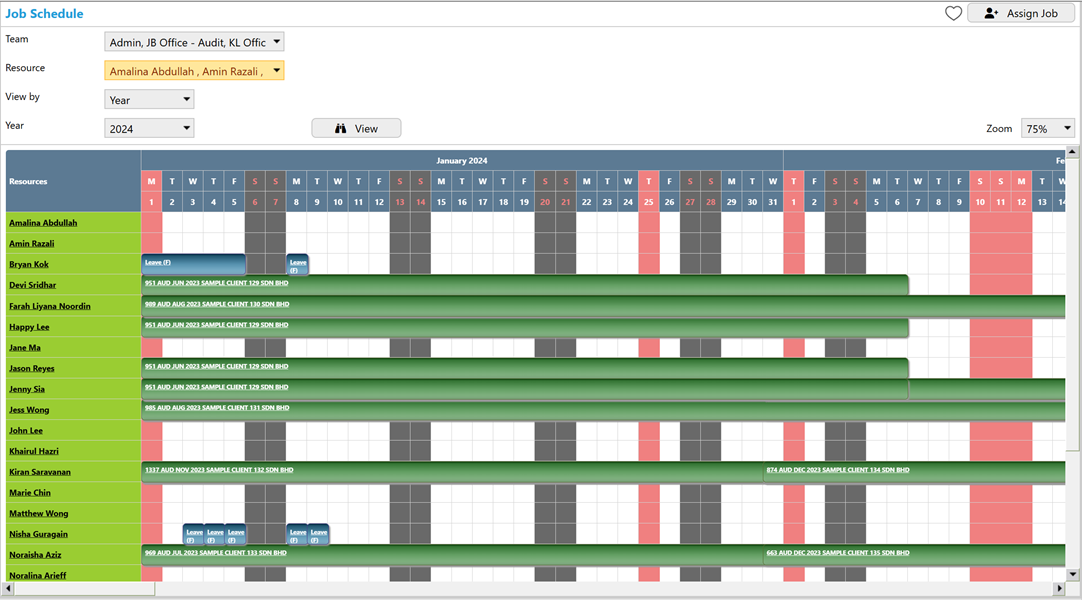Open the Team selection dropdown

point(278,42)
